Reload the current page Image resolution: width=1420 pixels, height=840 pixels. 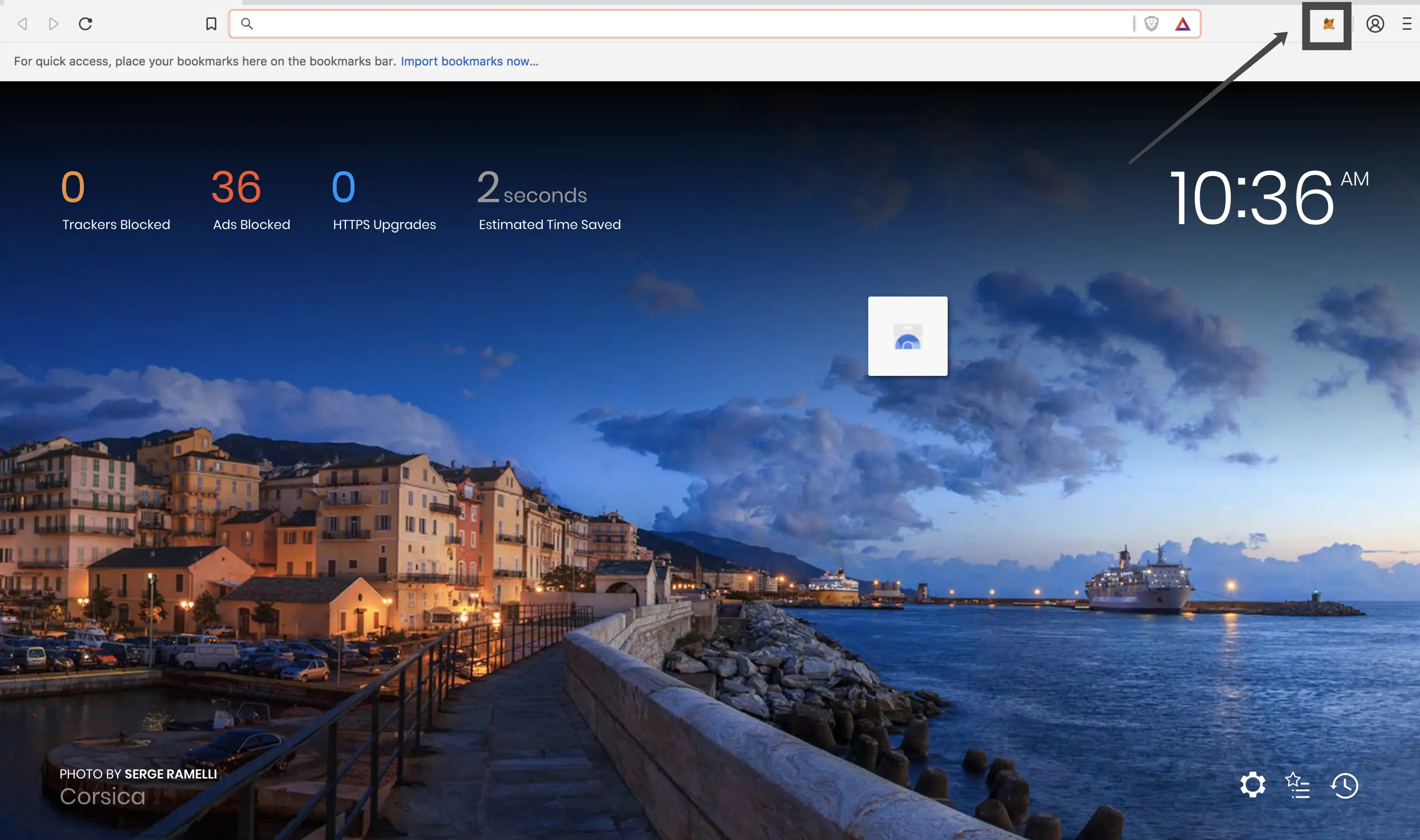[85, 24]
